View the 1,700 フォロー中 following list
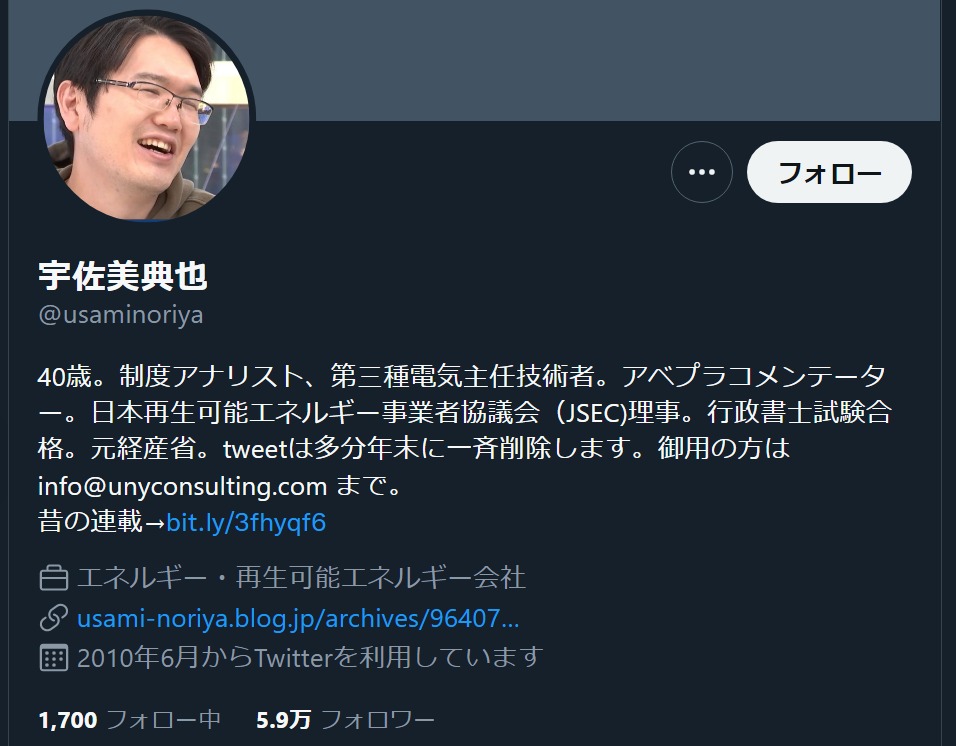 pyautogui.click(x=129, y=720)
